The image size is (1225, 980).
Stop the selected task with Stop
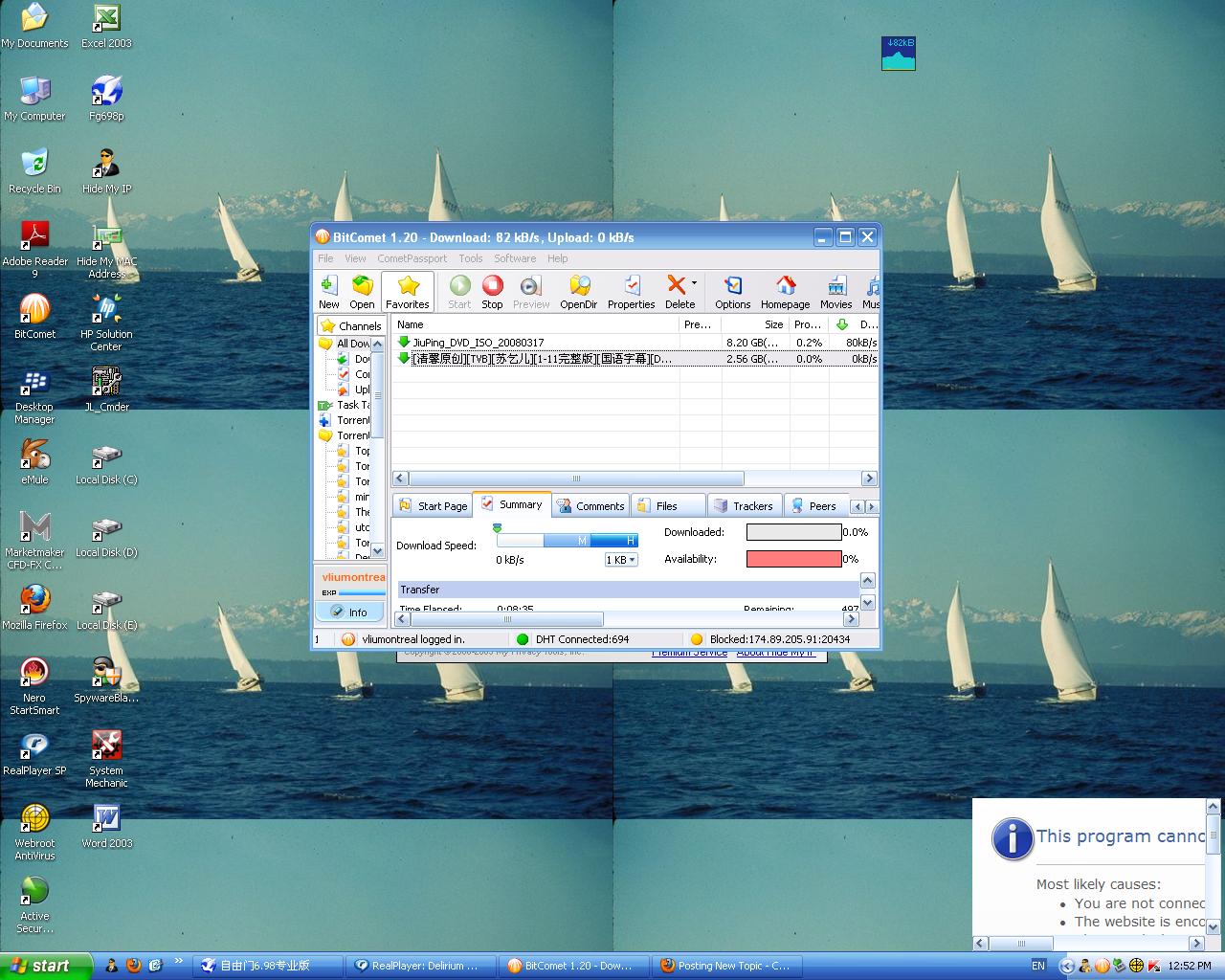click(x=492, y=292)
